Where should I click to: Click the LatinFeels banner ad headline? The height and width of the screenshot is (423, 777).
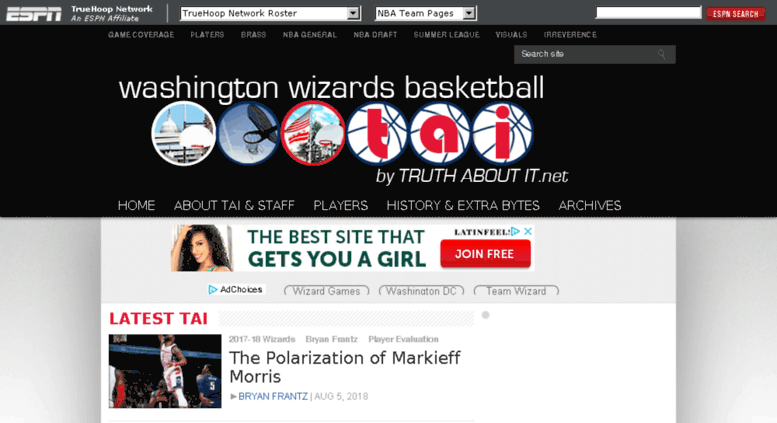[337, 248]
